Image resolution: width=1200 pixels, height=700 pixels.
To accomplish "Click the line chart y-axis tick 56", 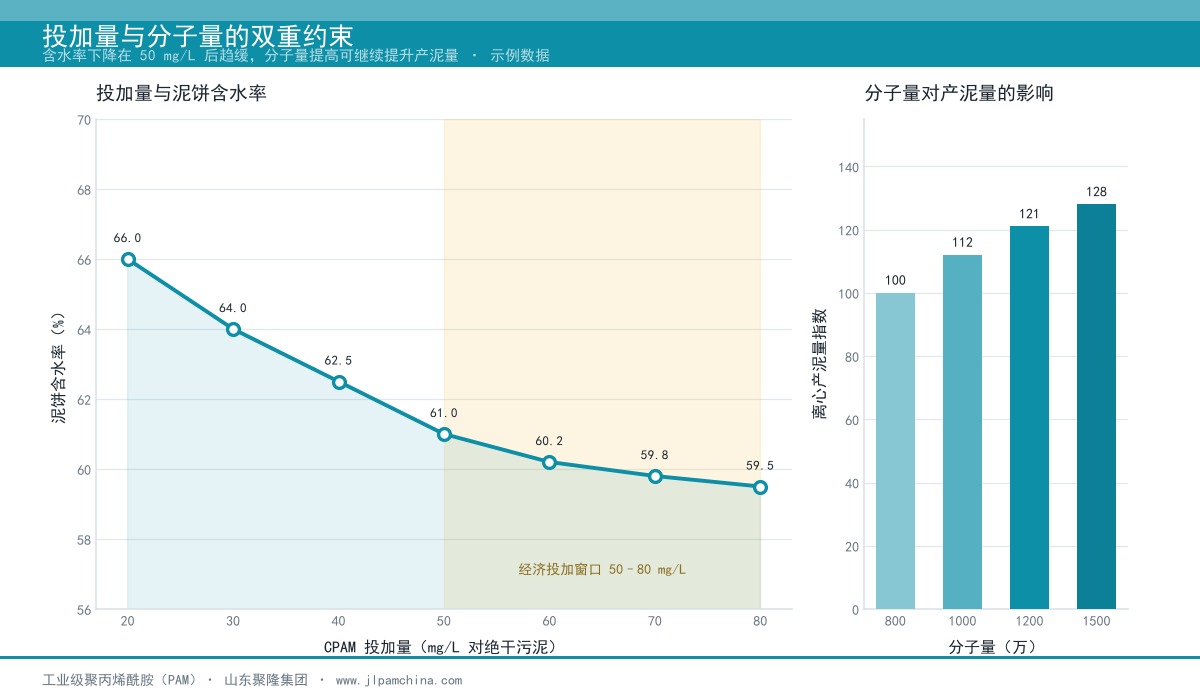I will coord(84,609).
